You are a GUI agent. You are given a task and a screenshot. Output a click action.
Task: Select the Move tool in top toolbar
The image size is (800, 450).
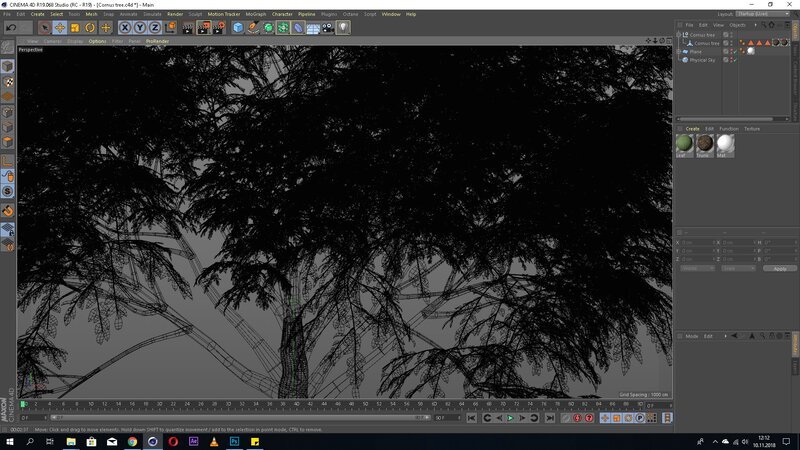[59, 28]
